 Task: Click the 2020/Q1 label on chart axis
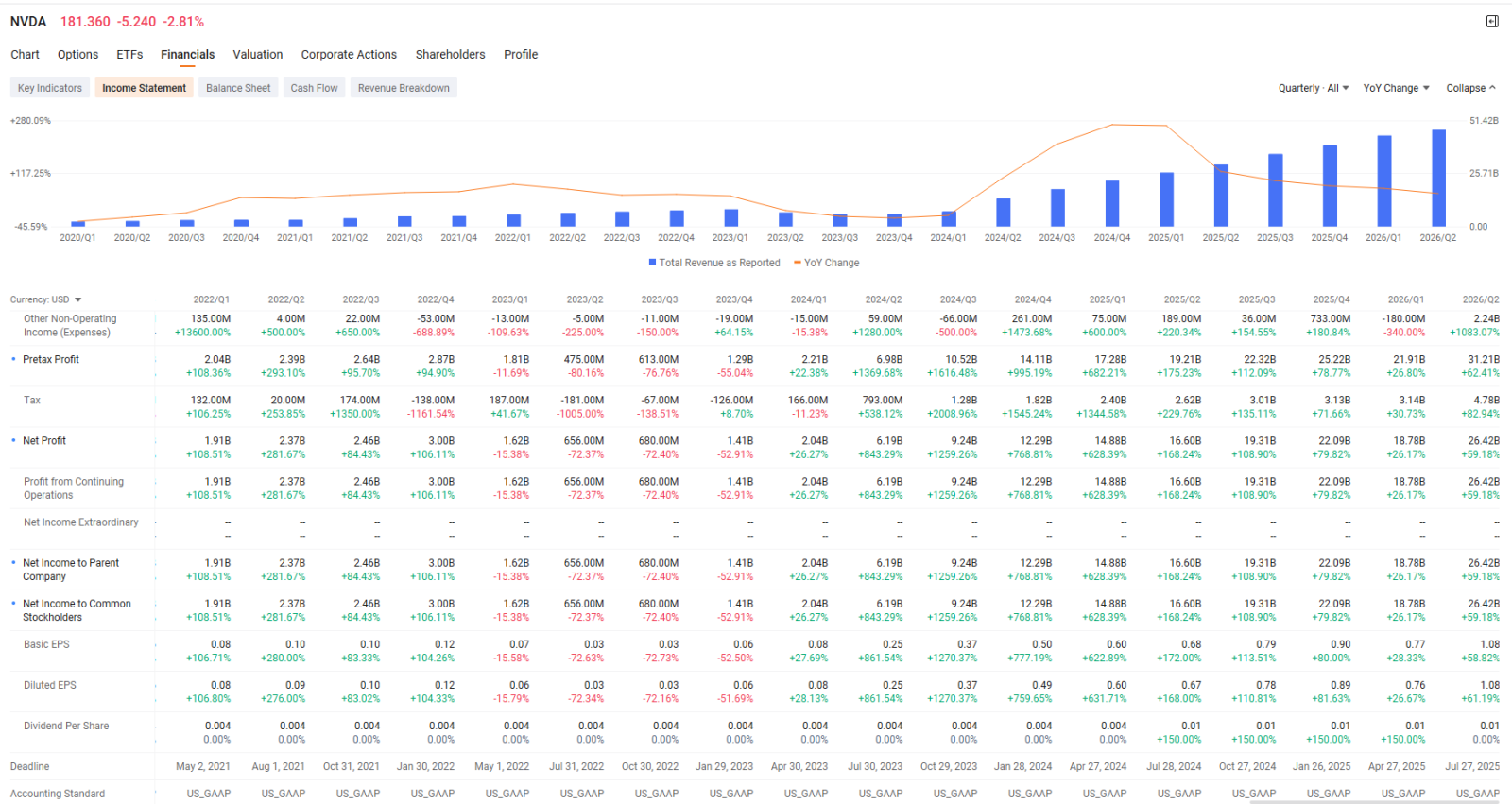pos(77,238)
